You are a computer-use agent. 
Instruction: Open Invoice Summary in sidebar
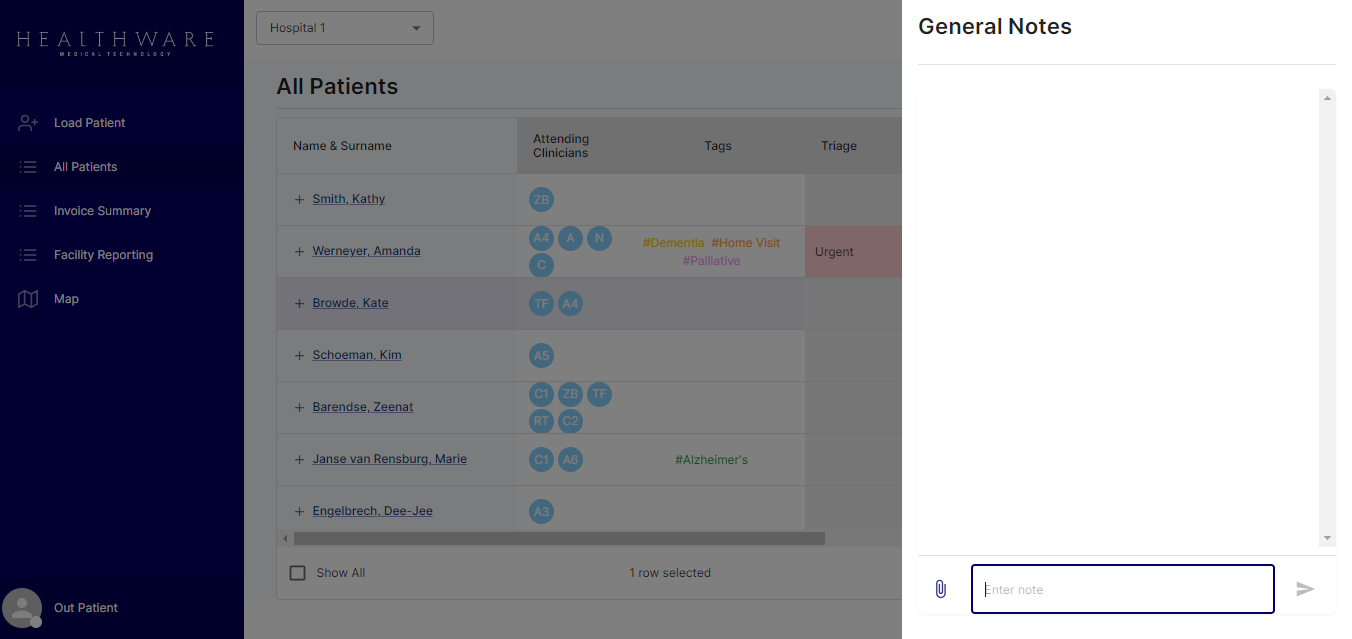pyautogui.click(x=102, y=211)
